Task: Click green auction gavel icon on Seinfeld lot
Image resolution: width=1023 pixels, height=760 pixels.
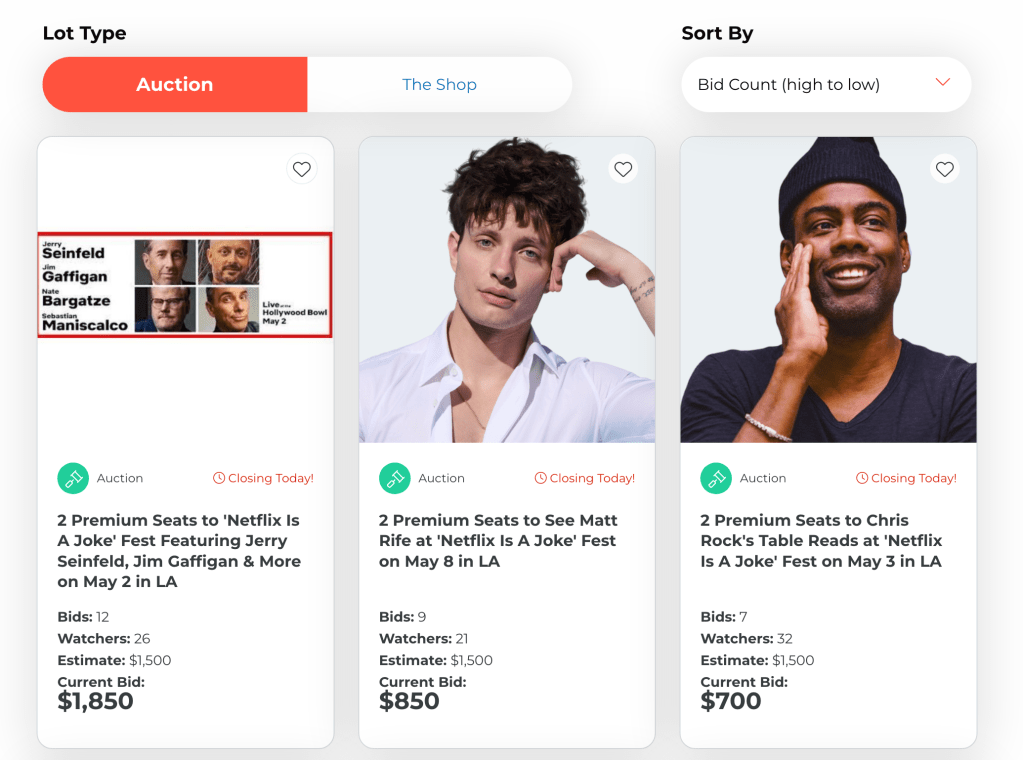Action: click(73, 478)
